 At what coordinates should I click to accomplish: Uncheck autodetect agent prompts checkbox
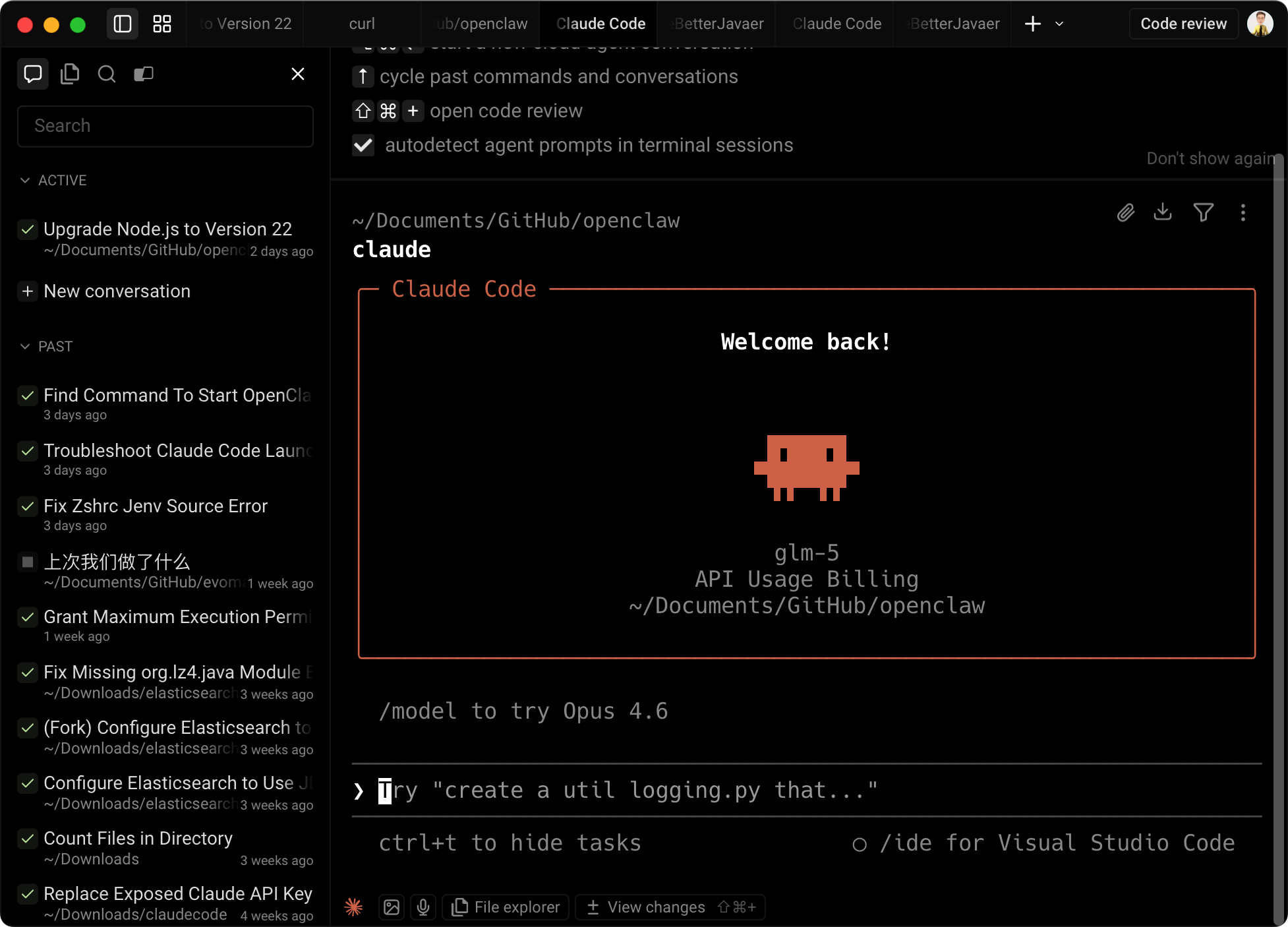[363, 145]
